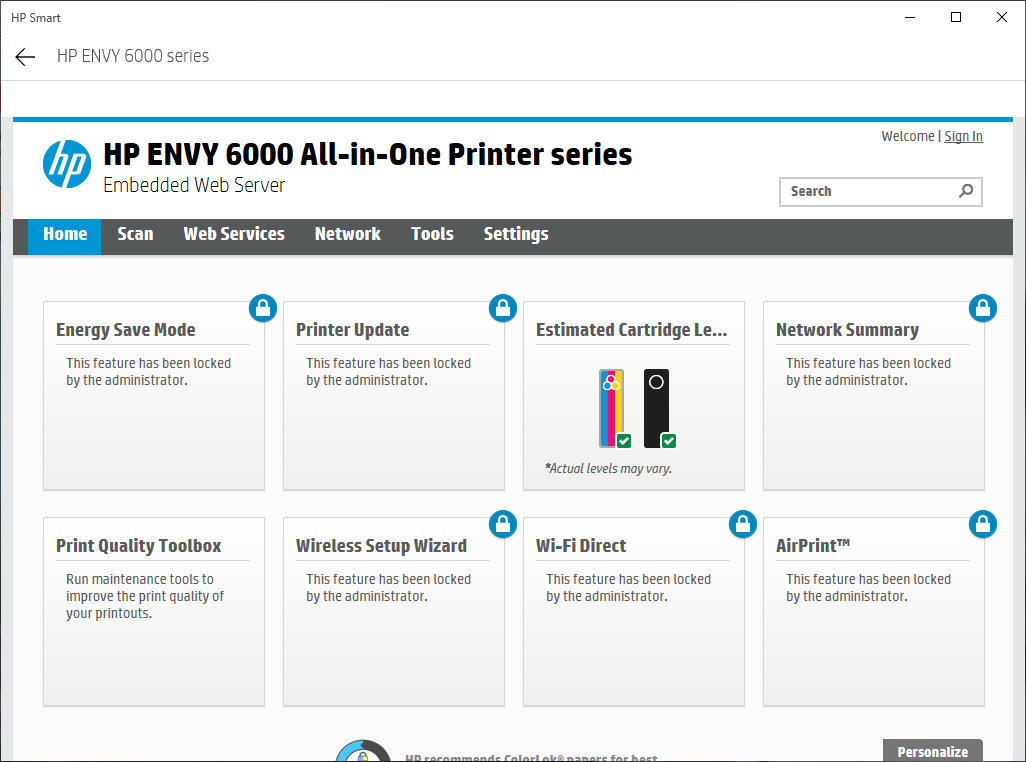Open the Network Summary heading
Viewport: 1026px width, 762px height.
(847, 330)
